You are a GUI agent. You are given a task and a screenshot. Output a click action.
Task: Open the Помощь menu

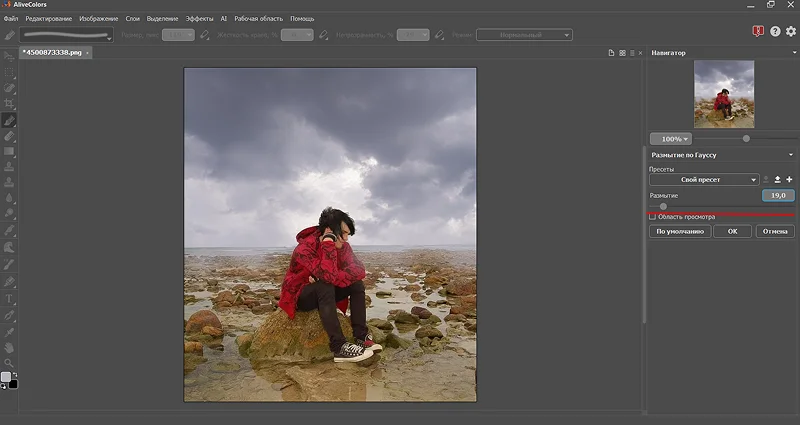tap(302, 18)
